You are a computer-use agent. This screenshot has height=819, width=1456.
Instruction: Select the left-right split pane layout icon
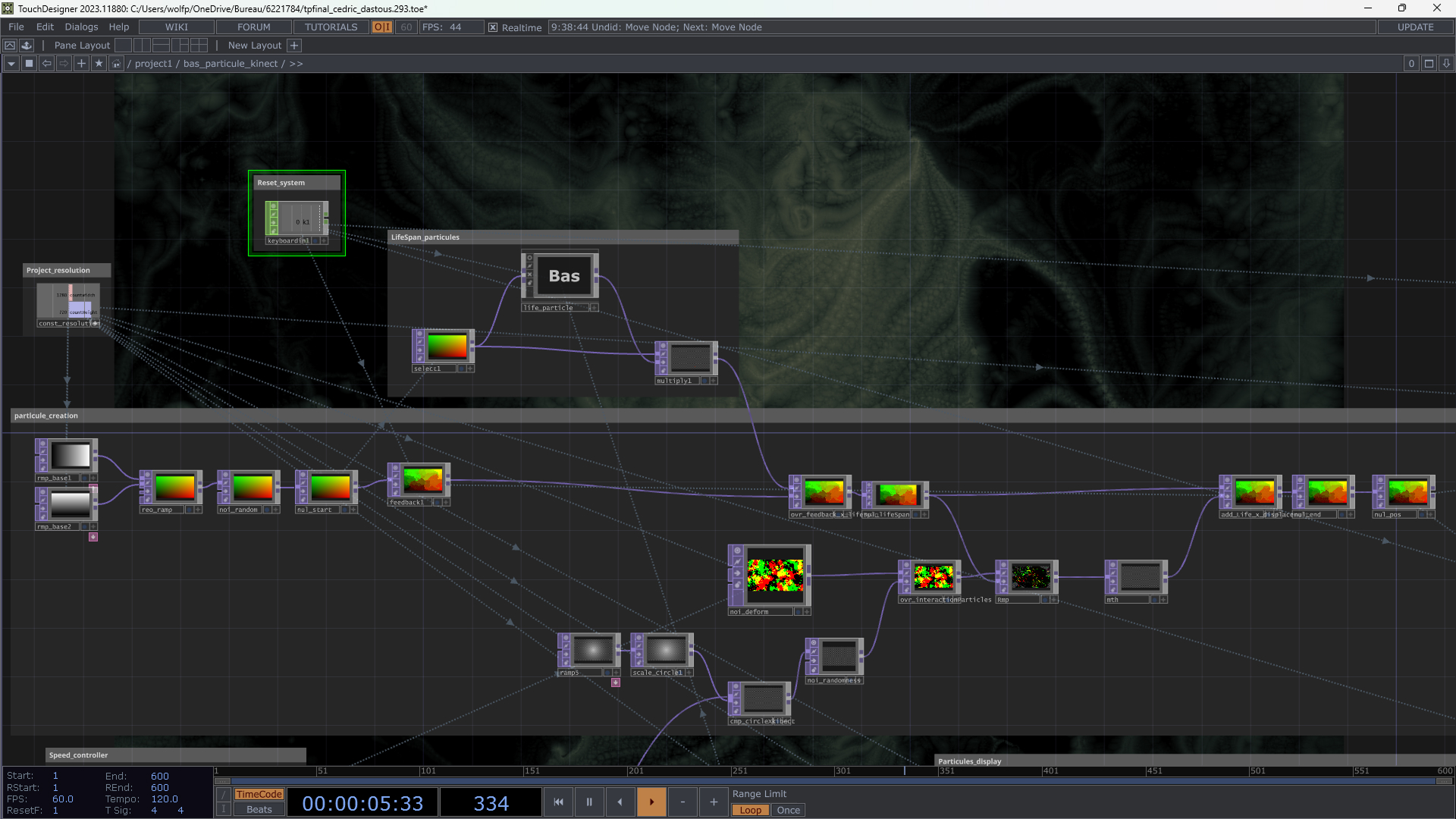pos(142,45)
